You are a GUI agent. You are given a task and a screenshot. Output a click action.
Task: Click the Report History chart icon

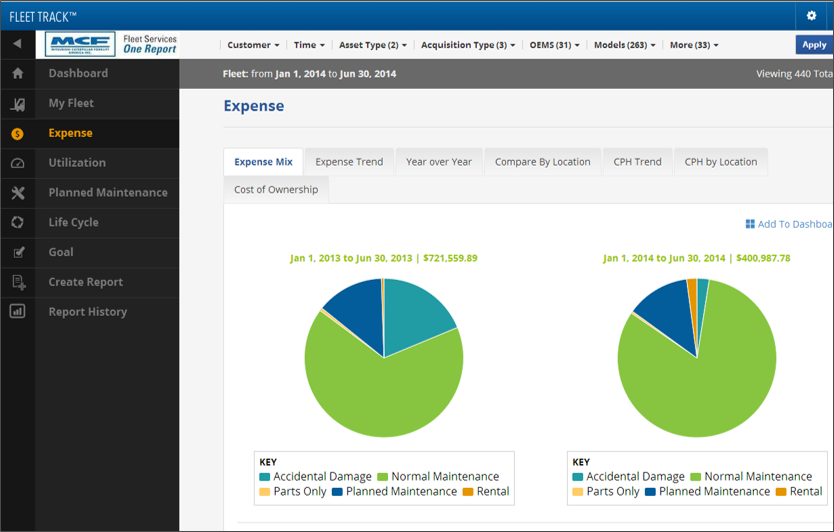coord(17,312)
